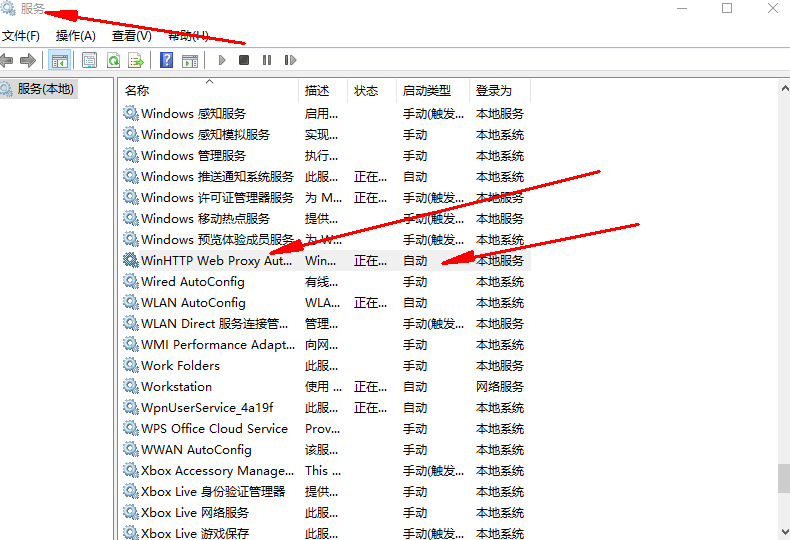Select Xbox Live 游戏保存 row

pos(326,532)
